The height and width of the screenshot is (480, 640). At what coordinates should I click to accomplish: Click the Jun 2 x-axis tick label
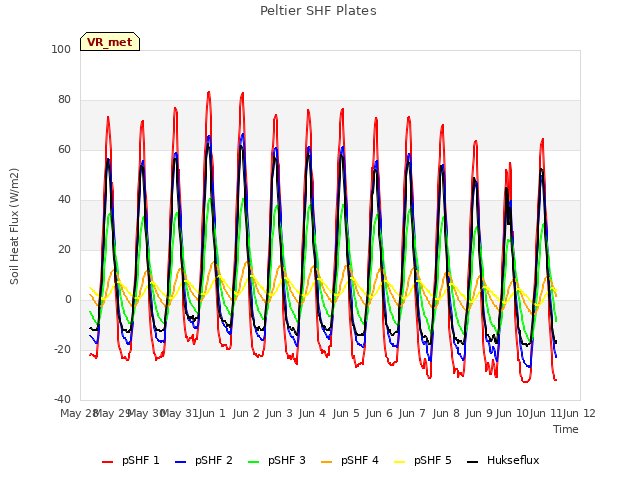coord(246,413)
